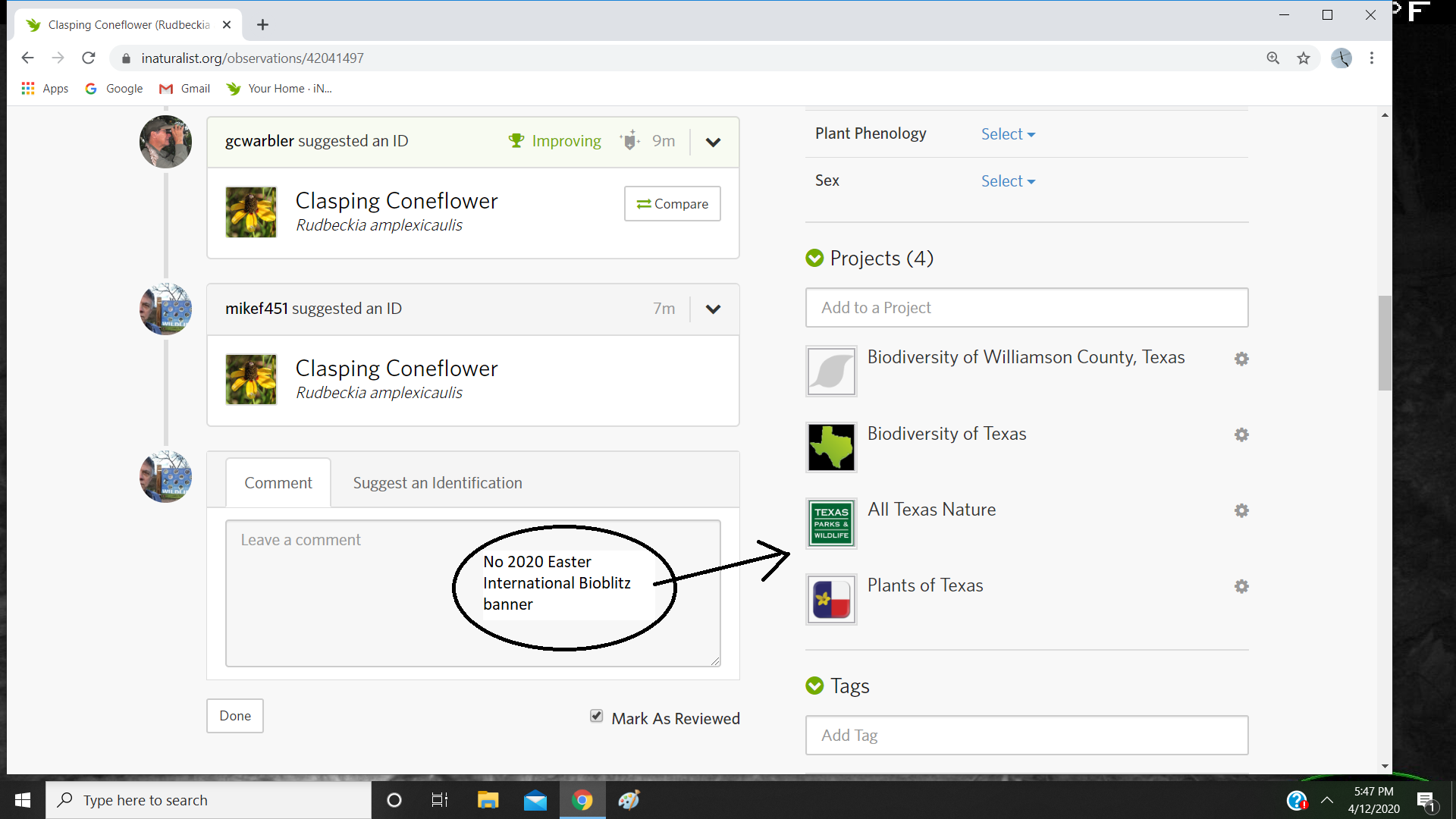Image resolution: width=1456 pixels, height=819 pixels.
Task: Open settings gear for All Texas Nature
Action: (1241, 510)
